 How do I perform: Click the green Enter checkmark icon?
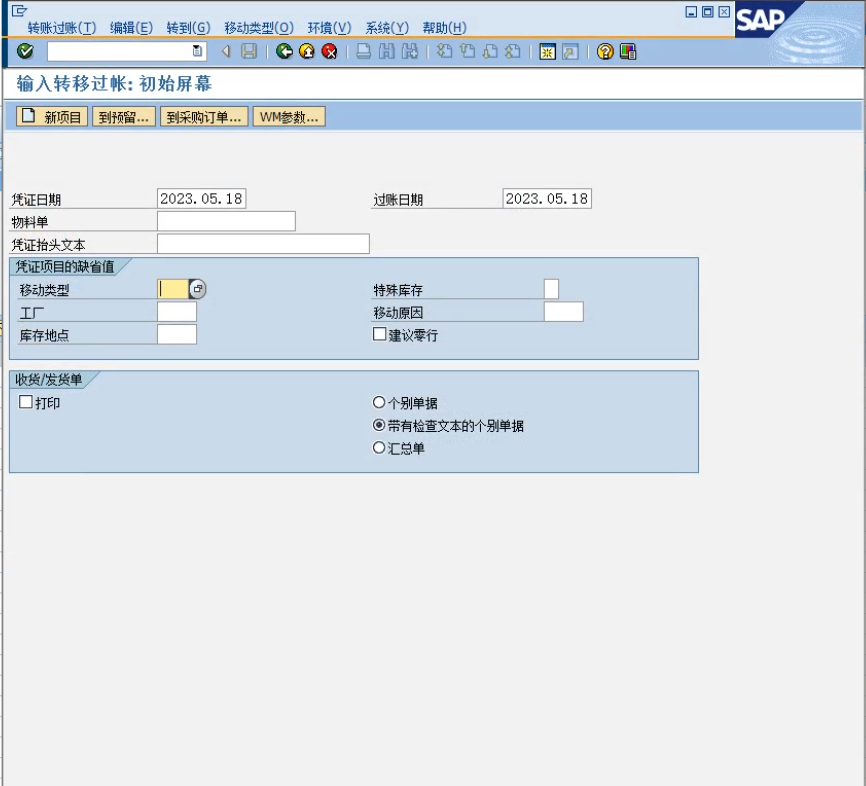pyautogui.click(x=25, y=51)
